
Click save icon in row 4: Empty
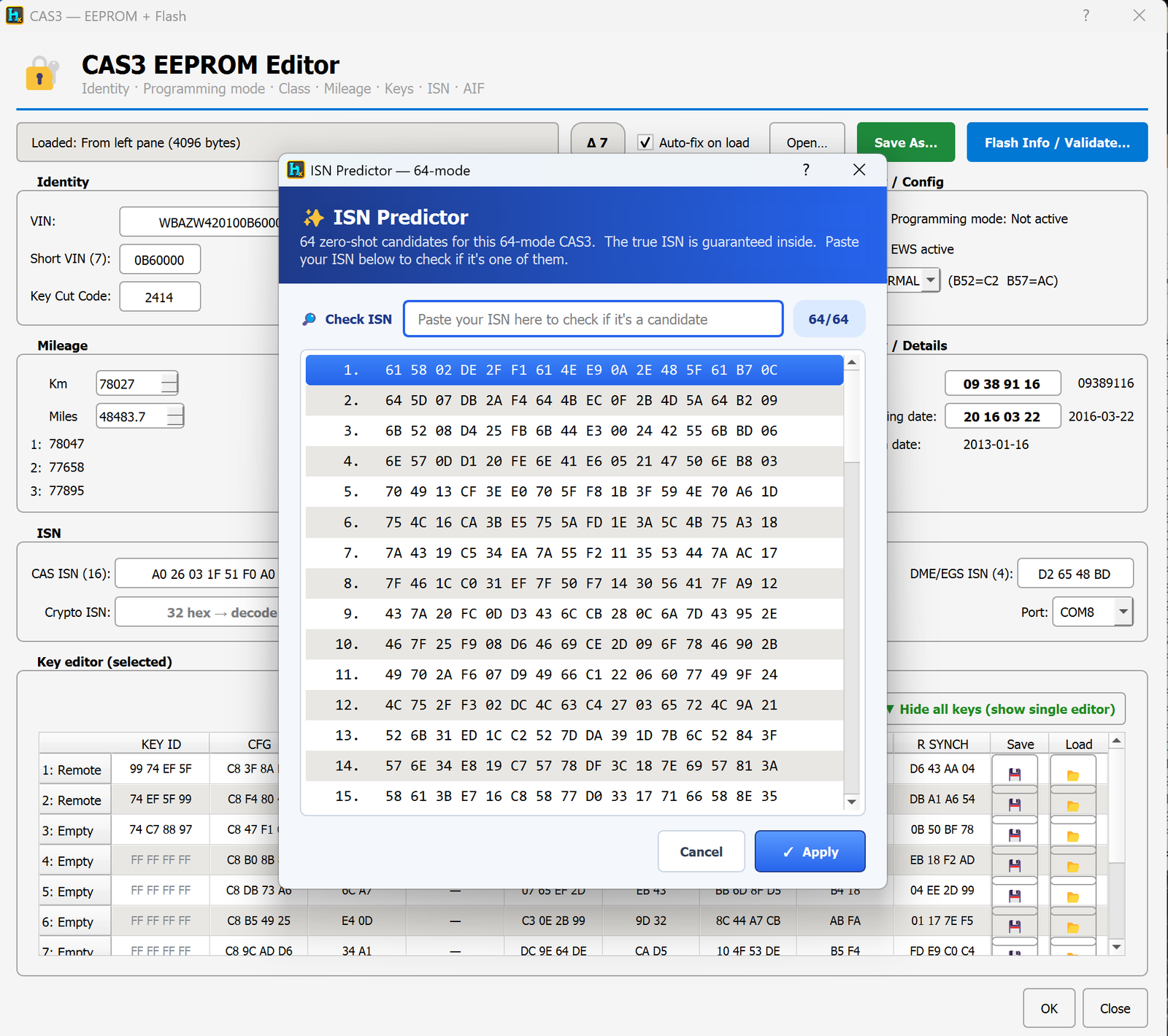pos(1015,865)
